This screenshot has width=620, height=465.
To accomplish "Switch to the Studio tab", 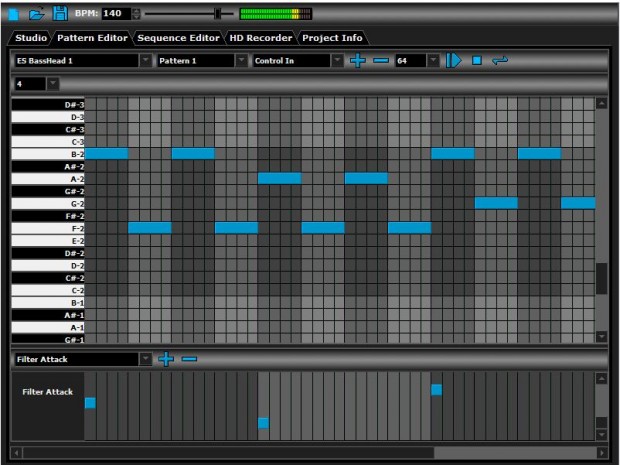I will tap(30, 38).
